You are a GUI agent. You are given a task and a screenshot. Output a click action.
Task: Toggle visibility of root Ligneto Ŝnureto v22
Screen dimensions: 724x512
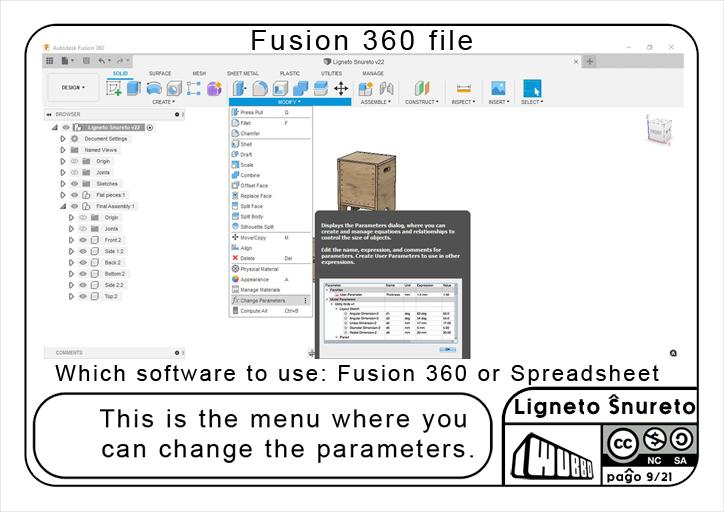[66, 127]
